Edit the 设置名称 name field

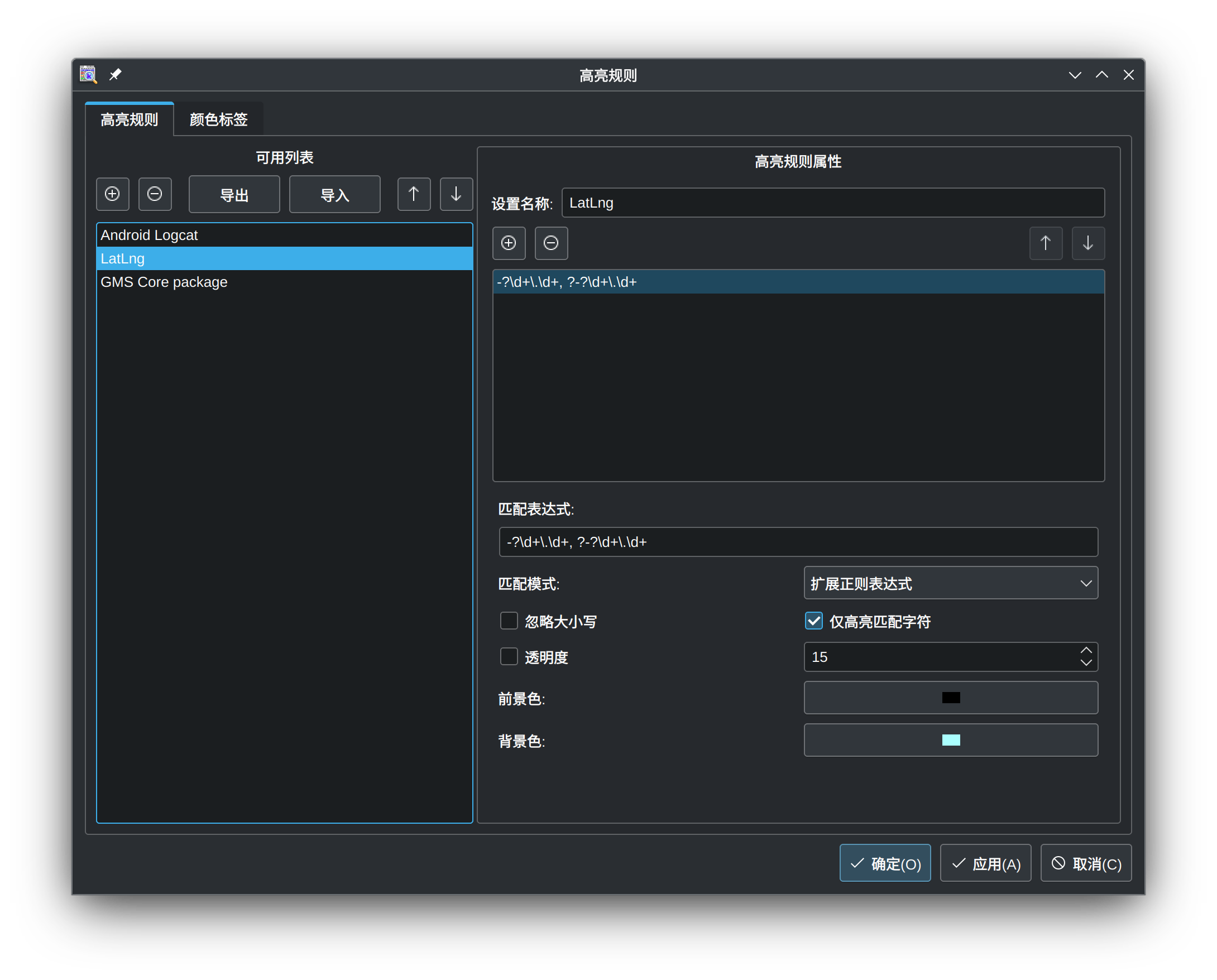coord(833,203)
